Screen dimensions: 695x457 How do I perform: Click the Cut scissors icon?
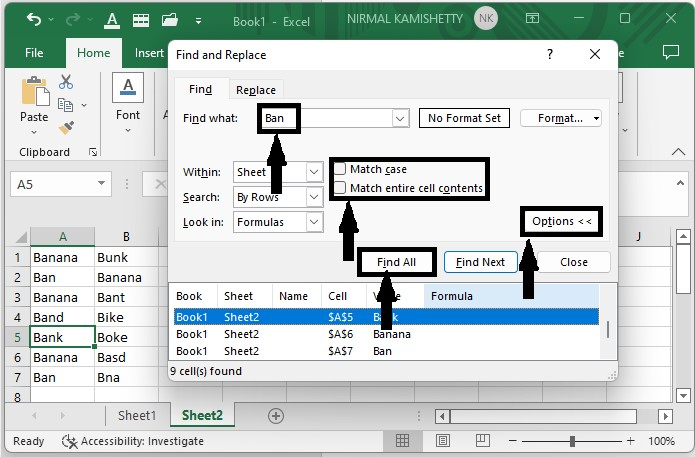click(x=66, y=82)
